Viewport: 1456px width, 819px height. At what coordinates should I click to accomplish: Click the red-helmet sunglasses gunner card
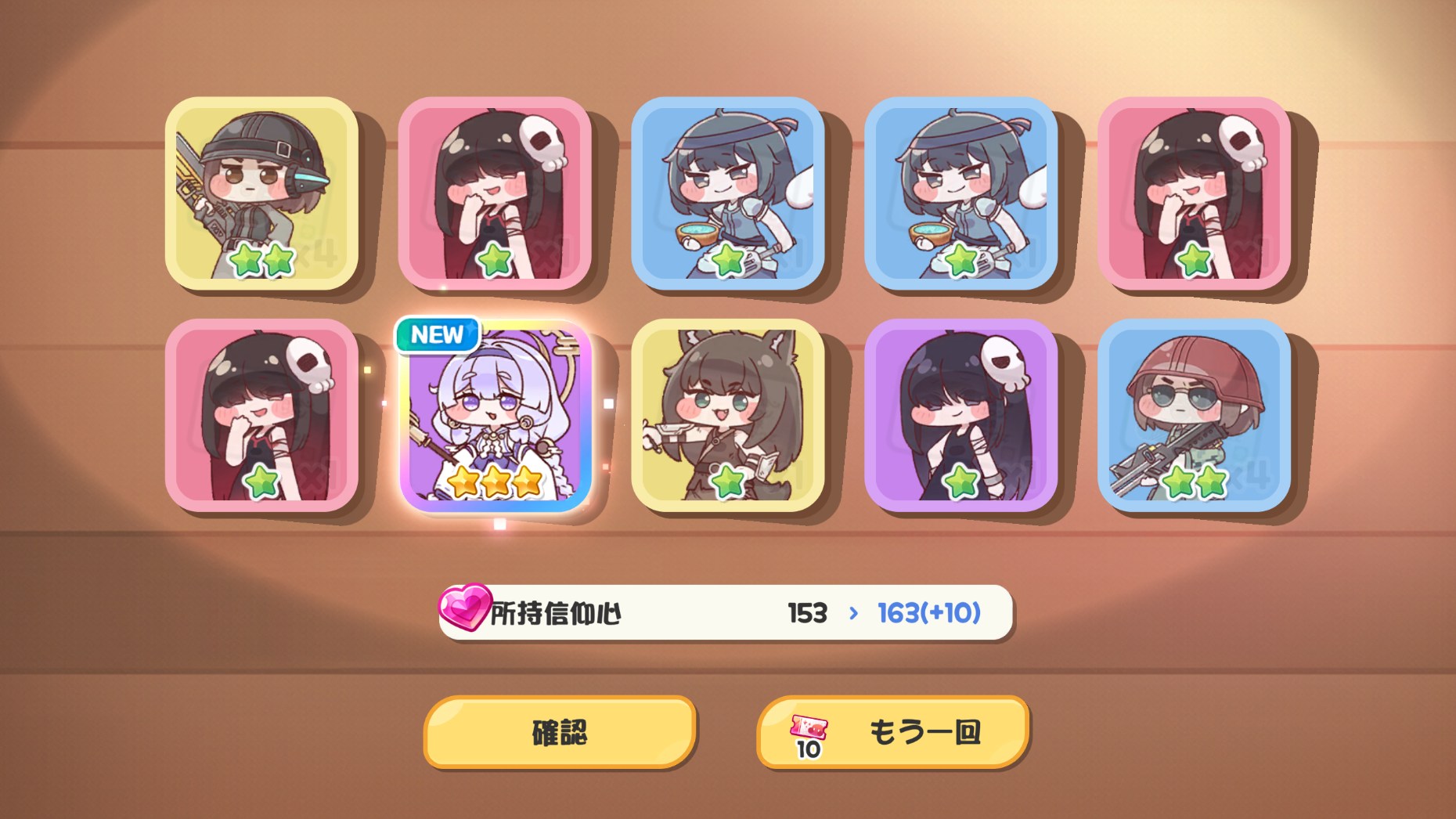click(1194, 415)
